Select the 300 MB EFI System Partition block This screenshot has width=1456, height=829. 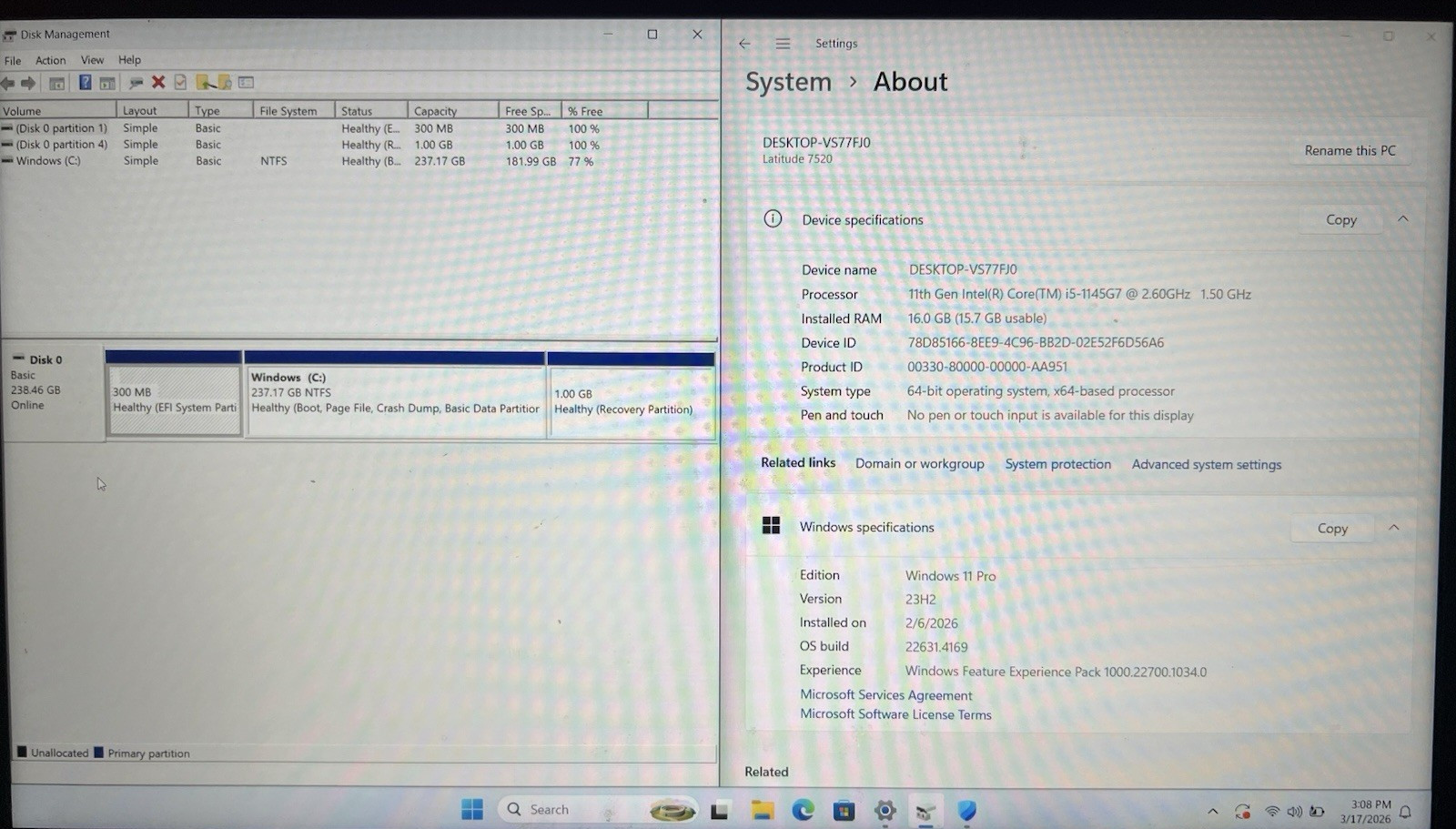tap(174, 393)
